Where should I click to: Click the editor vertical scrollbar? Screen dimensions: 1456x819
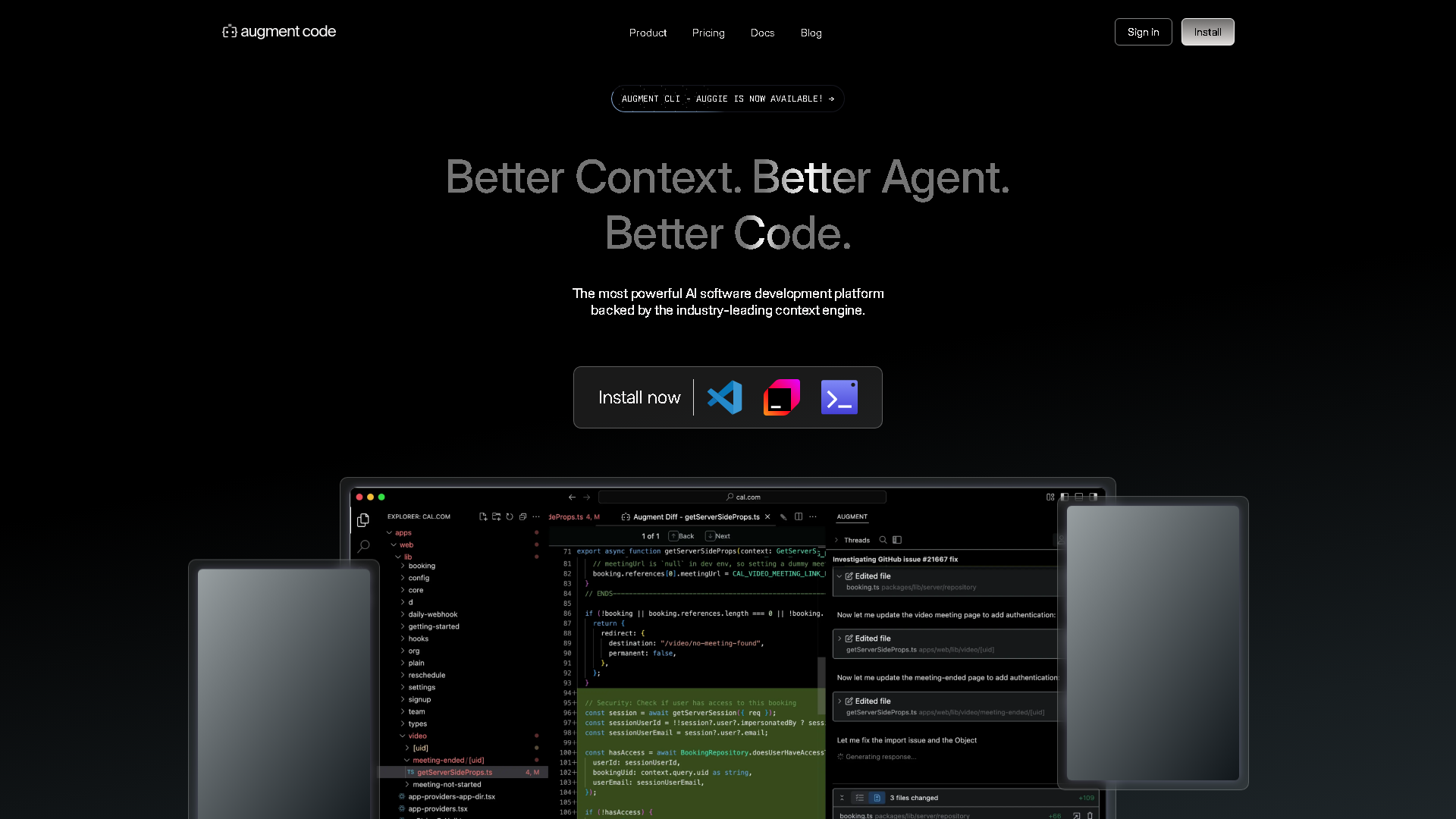pos(821,686)
